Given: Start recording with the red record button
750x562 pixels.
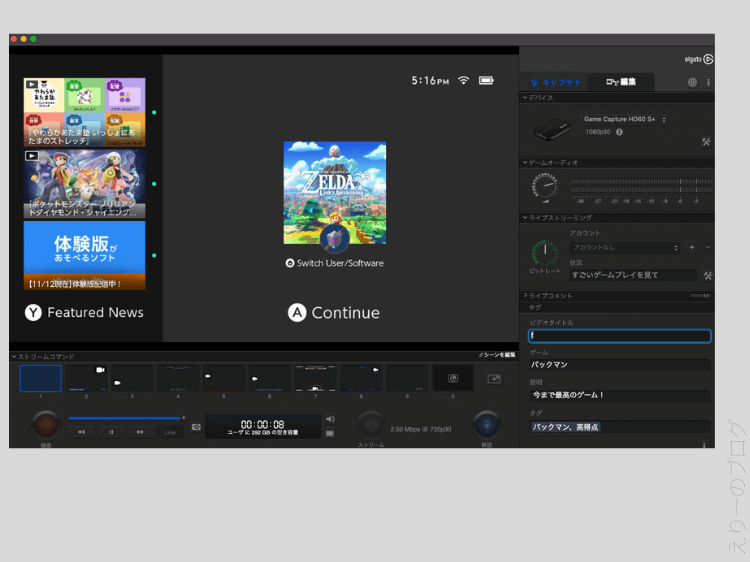Looking at the screenshot, I should click(x=45, y=425).
